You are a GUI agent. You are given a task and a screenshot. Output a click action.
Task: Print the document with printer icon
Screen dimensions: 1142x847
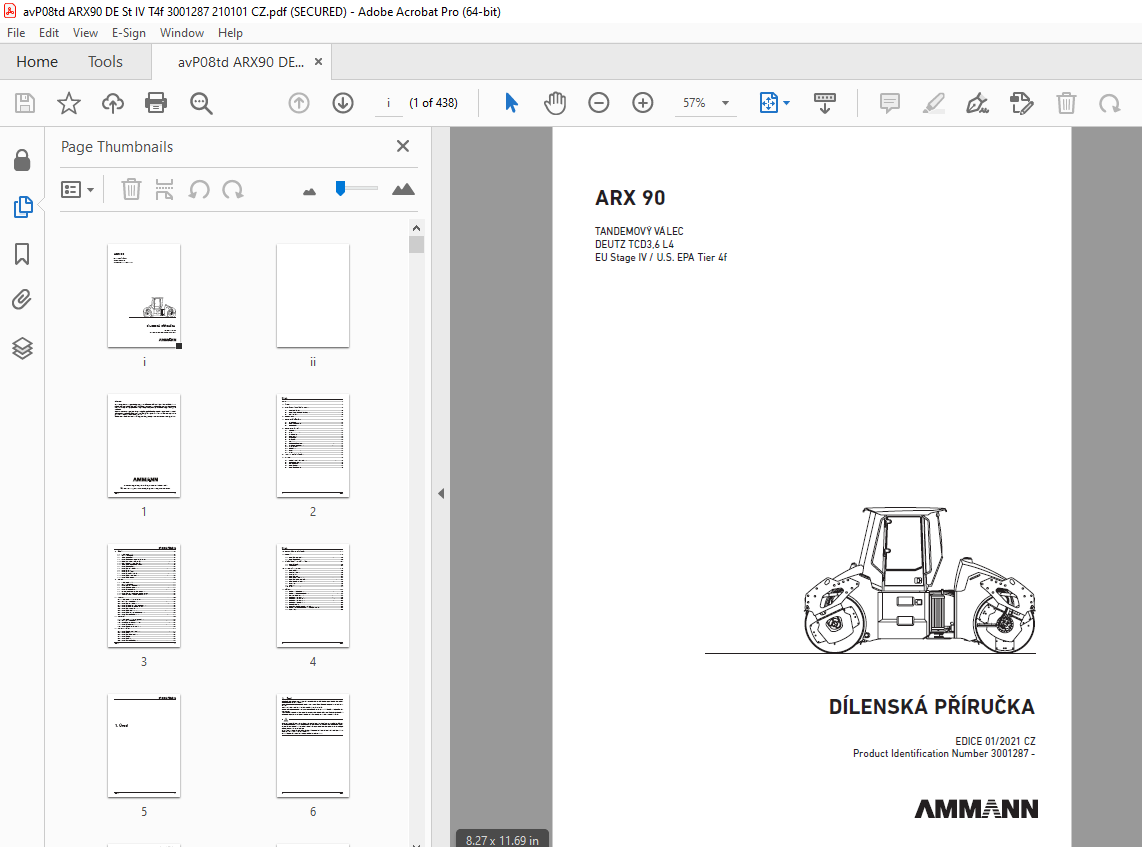(156, 103)
